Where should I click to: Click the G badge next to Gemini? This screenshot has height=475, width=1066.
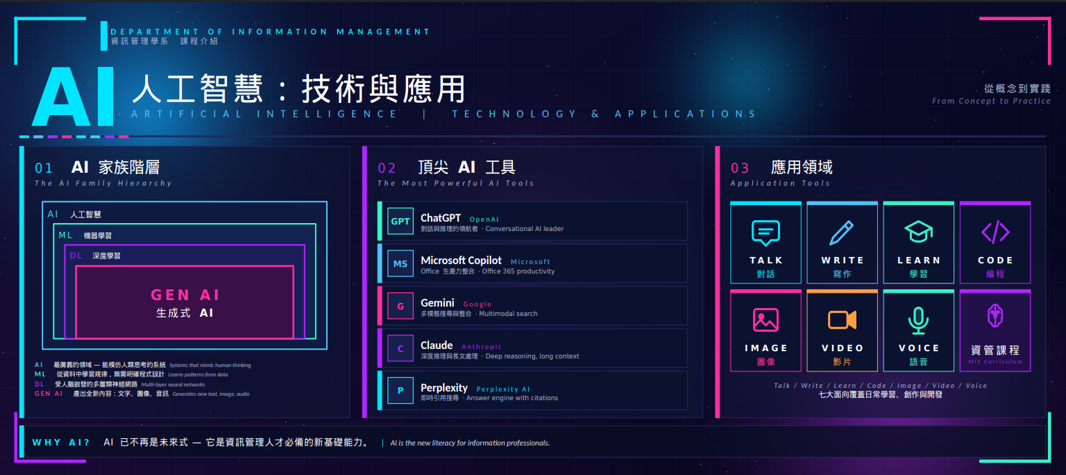point(400,306)
